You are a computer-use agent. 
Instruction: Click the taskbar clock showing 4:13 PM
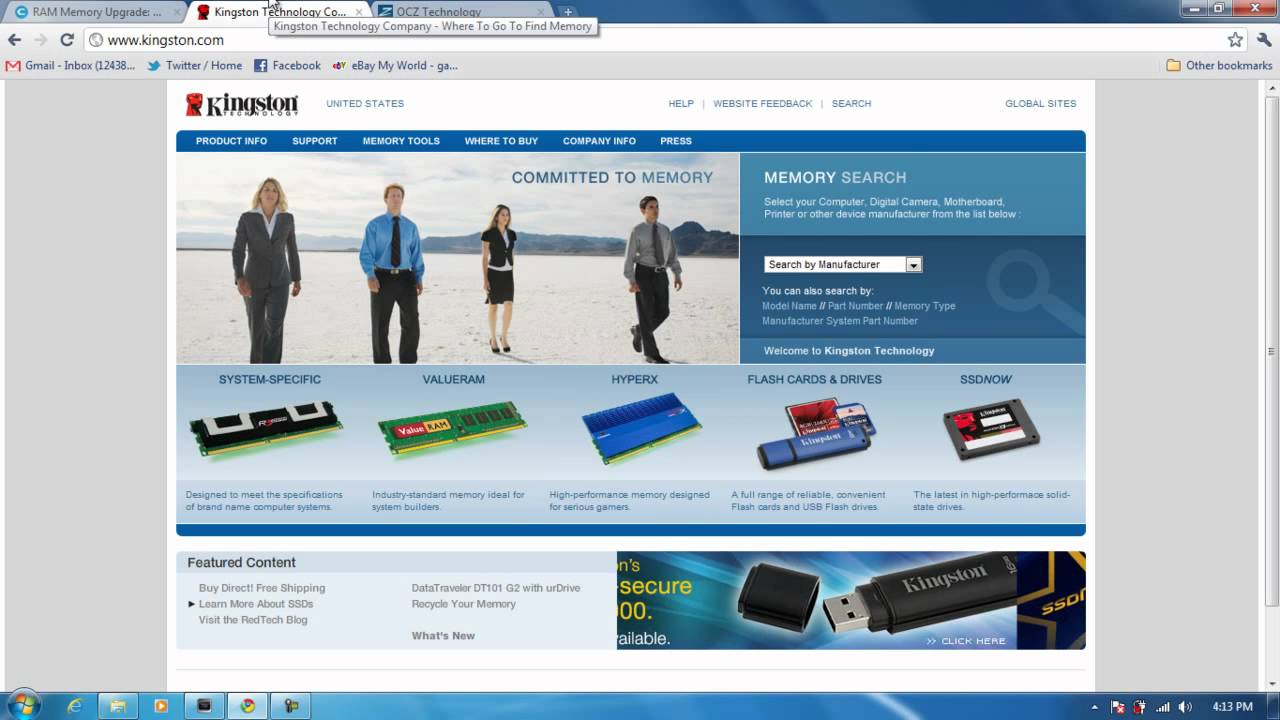coord(1233,706)
